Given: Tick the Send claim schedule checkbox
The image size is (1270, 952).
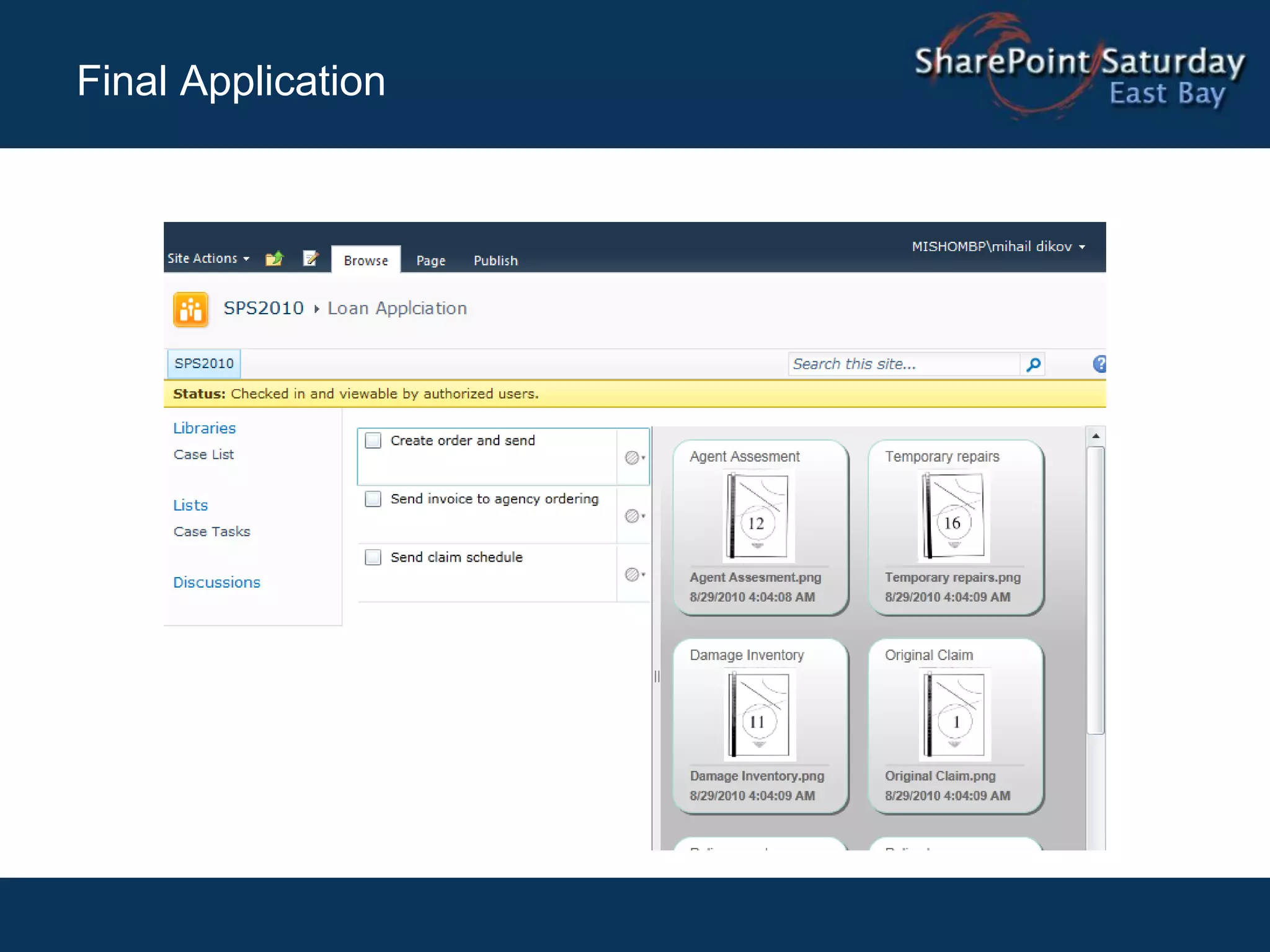Looking at the screenshot, I should [373, 557].
